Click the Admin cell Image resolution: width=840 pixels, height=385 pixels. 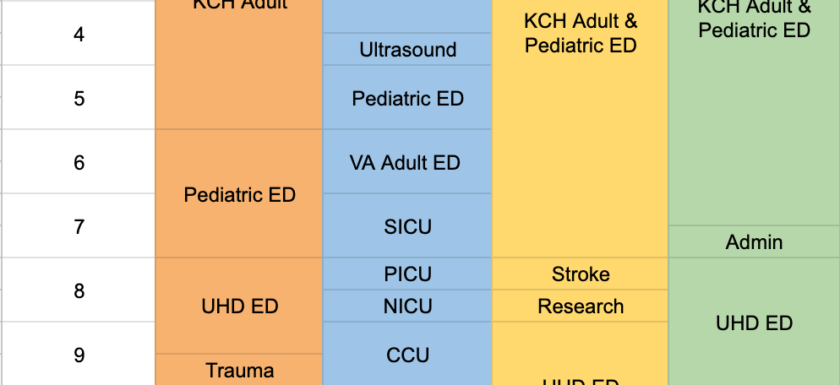pos(754,242)
